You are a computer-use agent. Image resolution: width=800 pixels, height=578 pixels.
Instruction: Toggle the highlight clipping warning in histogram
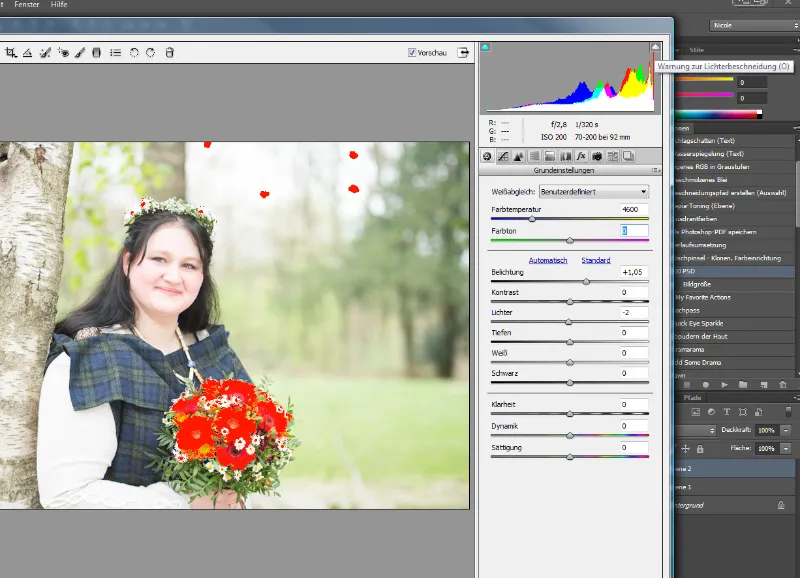(x=655, y=47)
